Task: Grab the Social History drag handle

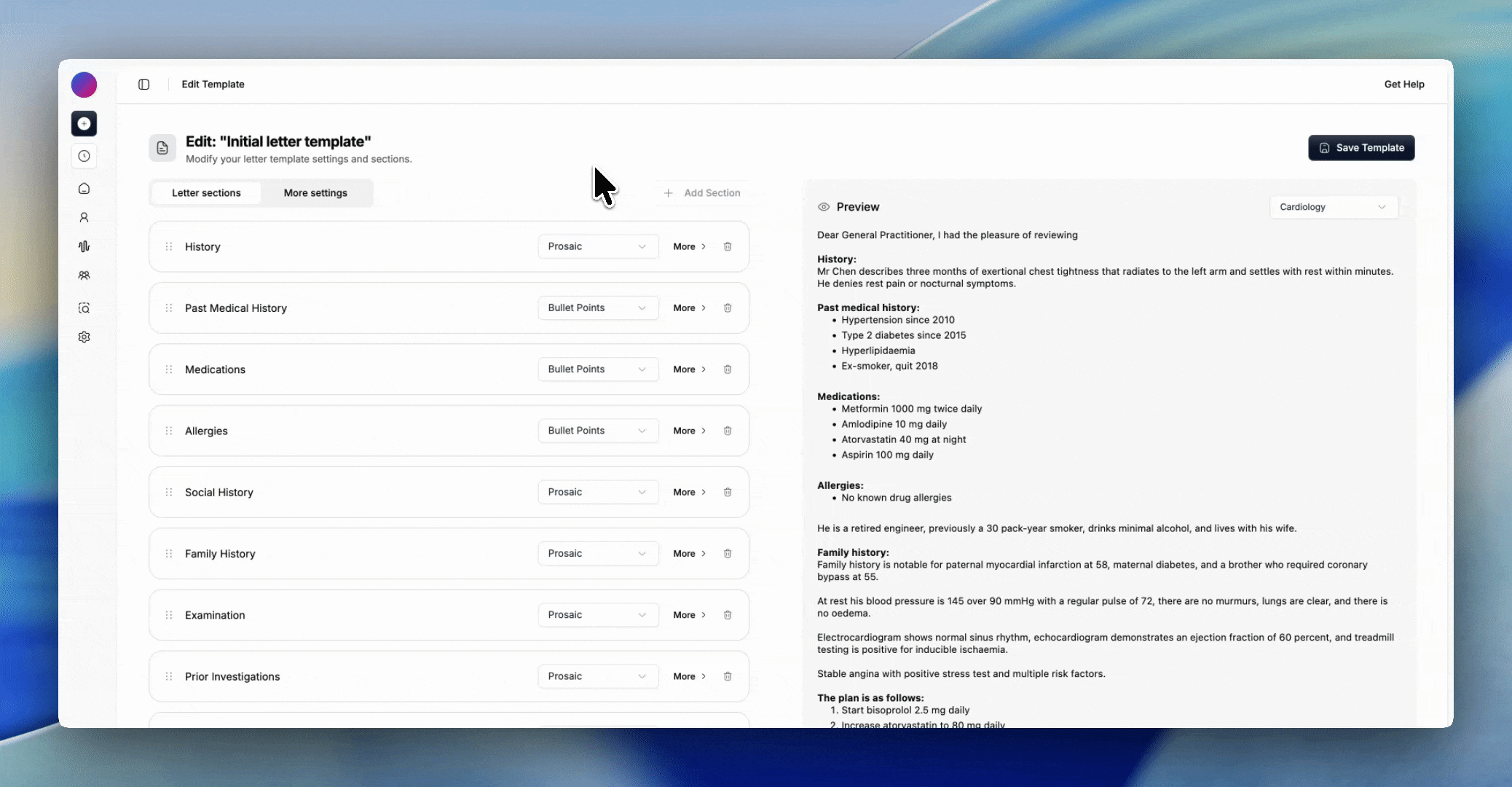Action: (x=169, y=492)
